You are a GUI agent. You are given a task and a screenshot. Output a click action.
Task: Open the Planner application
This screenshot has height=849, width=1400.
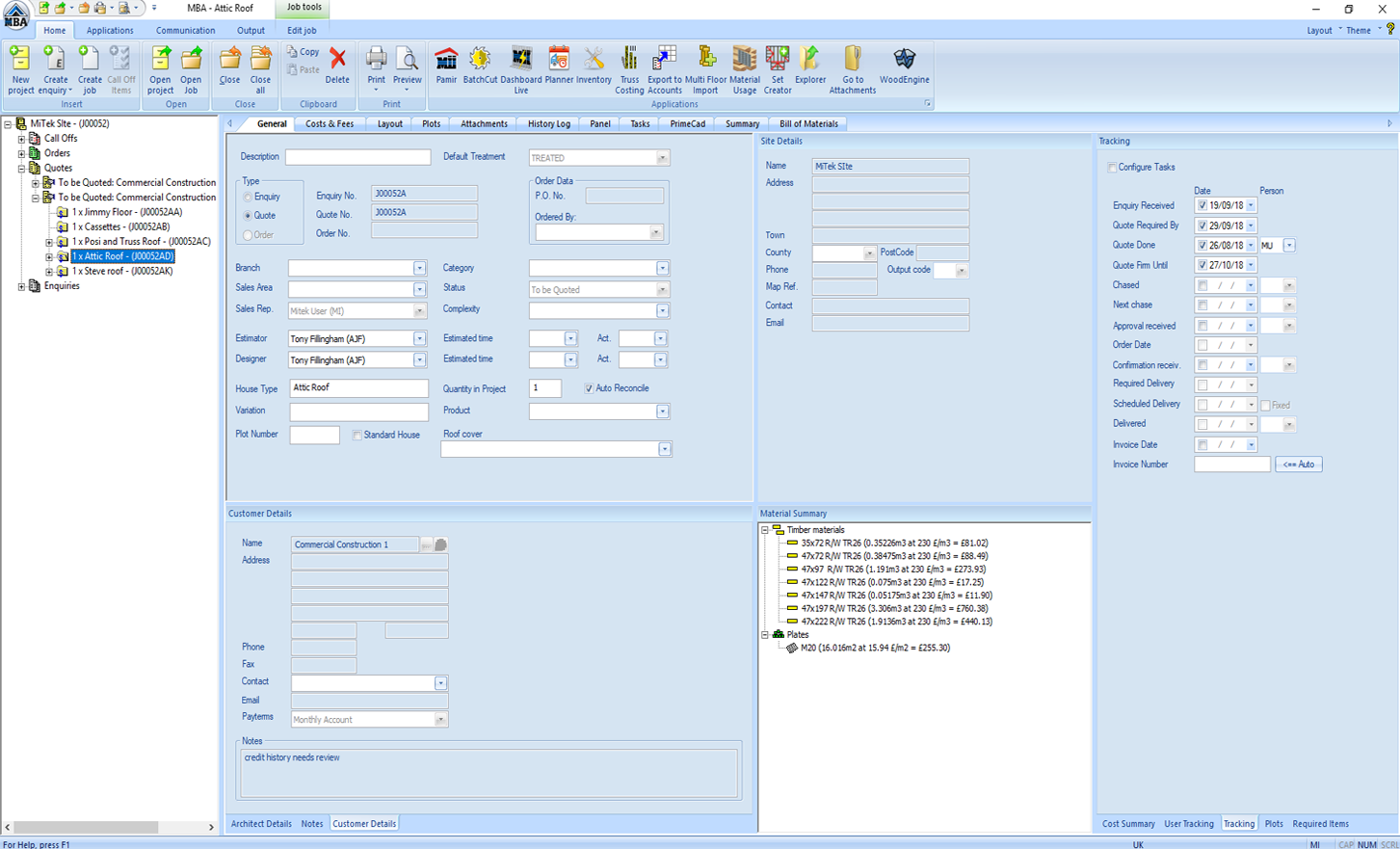559,66
